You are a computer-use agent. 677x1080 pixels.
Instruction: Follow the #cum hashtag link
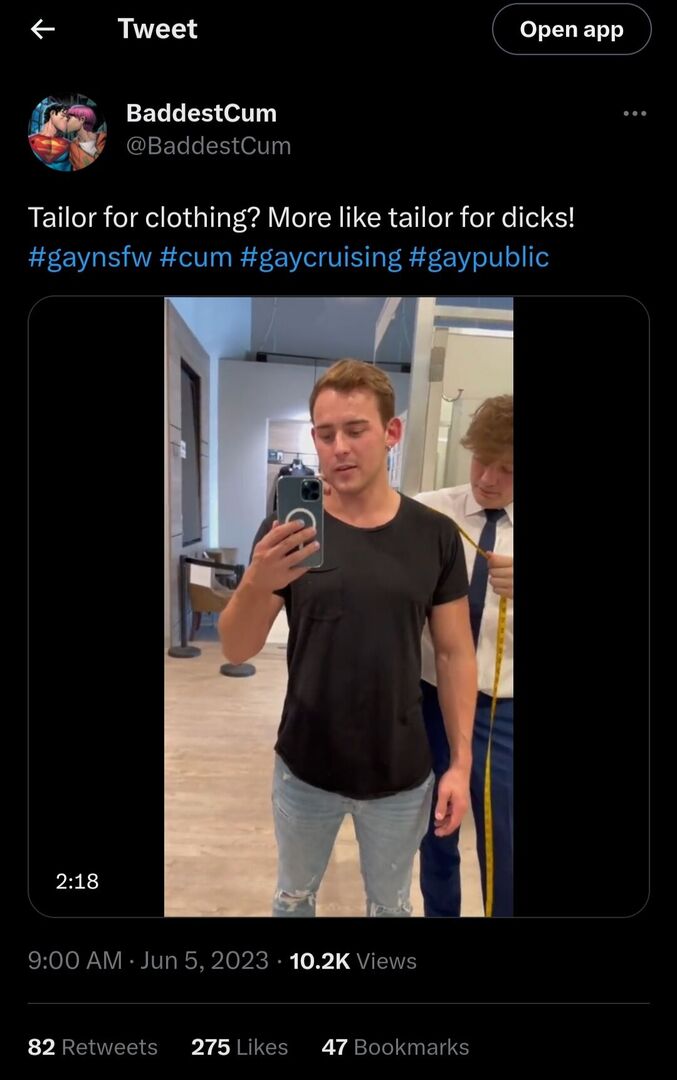click(x=196, y=257)
